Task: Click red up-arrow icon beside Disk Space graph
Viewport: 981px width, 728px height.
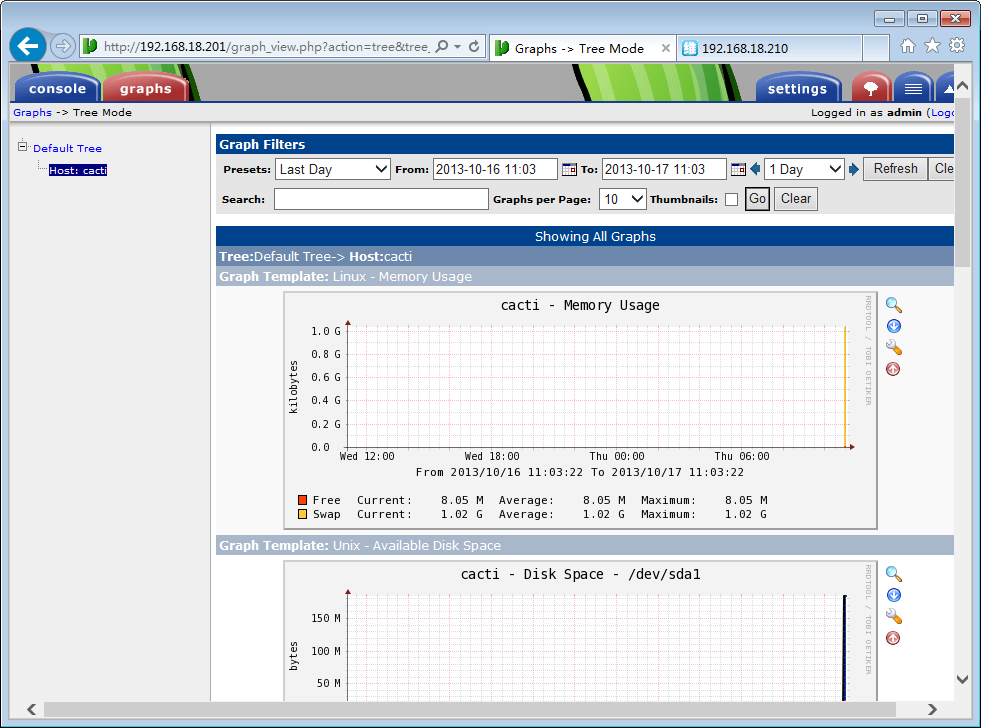Action: (x=893, y=638)
